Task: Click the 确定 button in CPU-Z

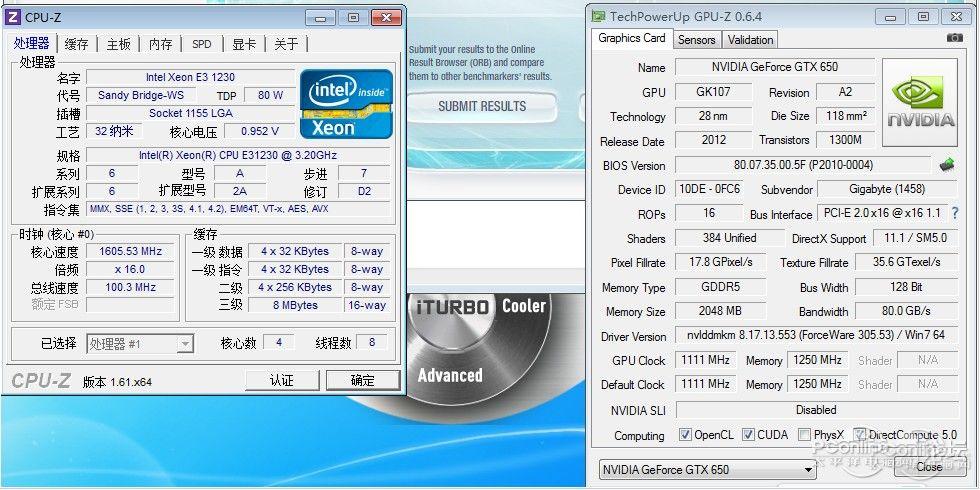Action: tap(363, 380)
